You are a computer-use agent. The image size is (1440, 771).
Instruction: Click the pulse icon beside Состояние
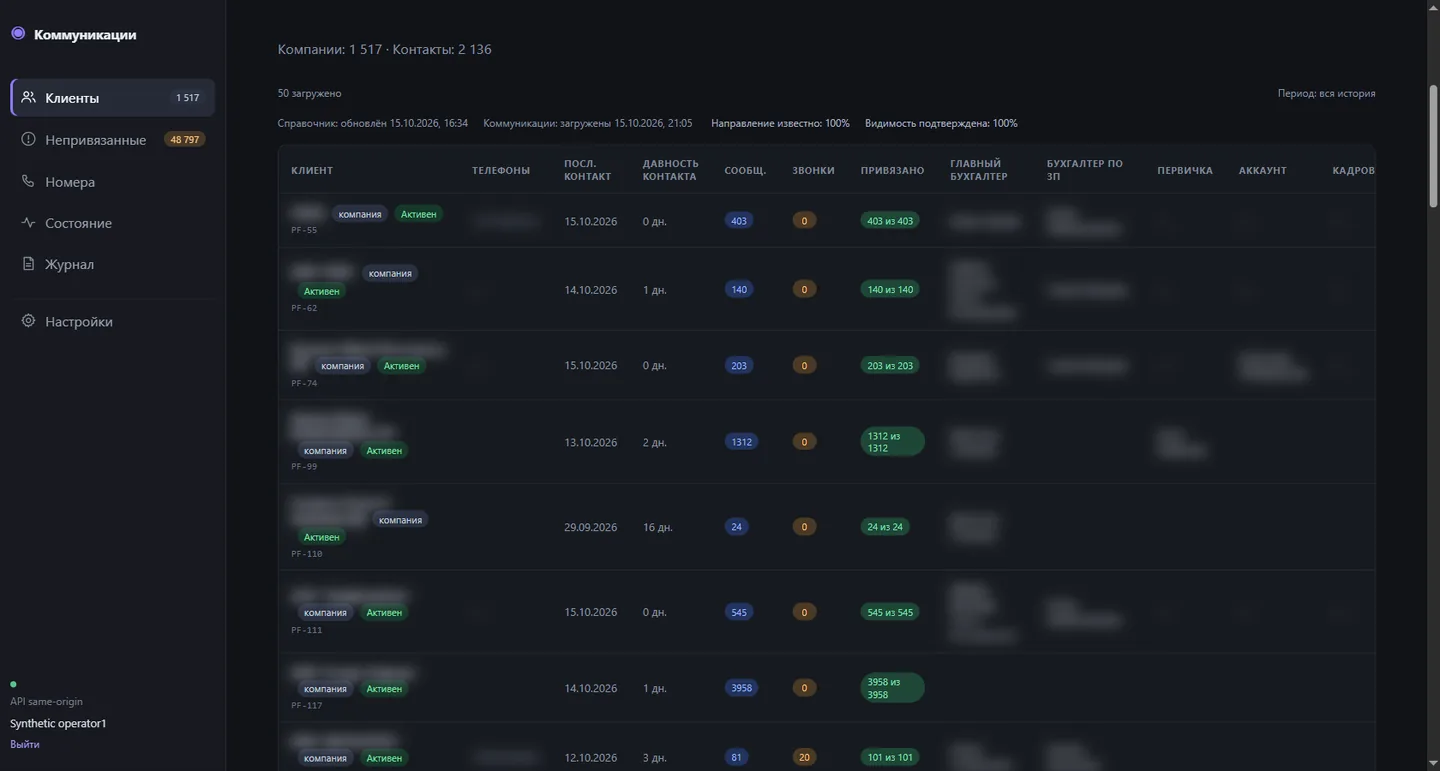click(x=28, y=222)
